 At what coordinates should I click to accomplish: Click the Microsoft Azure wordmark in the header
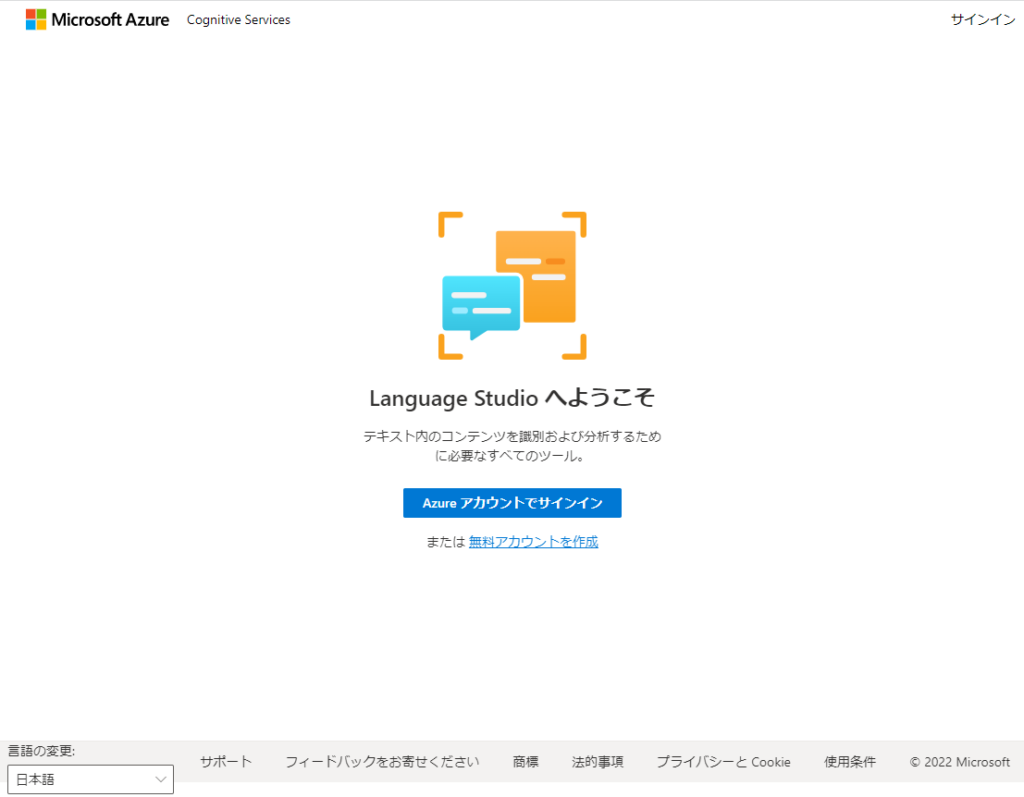click(x=110, y=18)
